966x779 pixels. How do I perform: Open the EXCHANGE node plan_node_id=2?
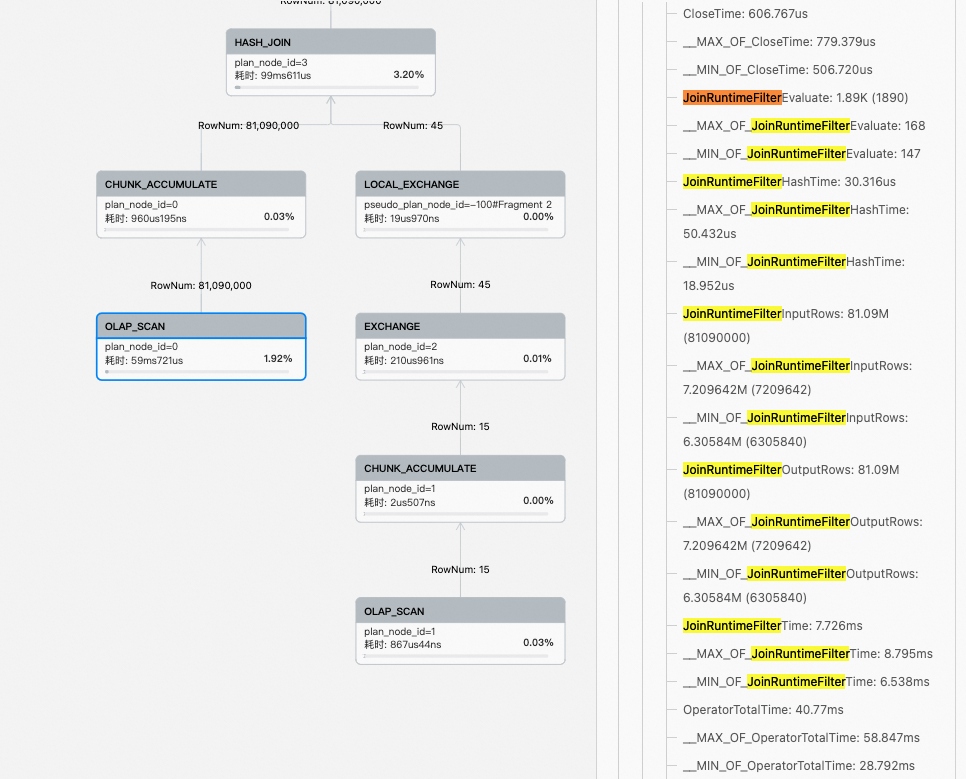tap(460, 346)
